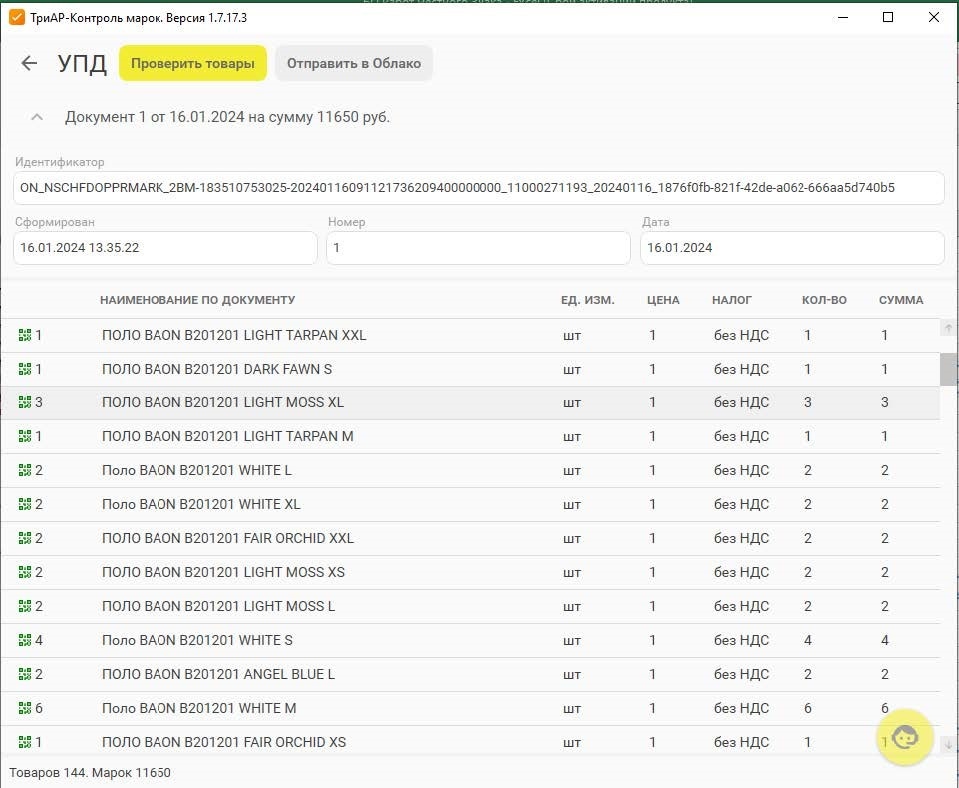Screen dimensions: 959x788
Task: Select row ПОЛО BAON B201201 ANGEL BLUE L
Action: 470,674
